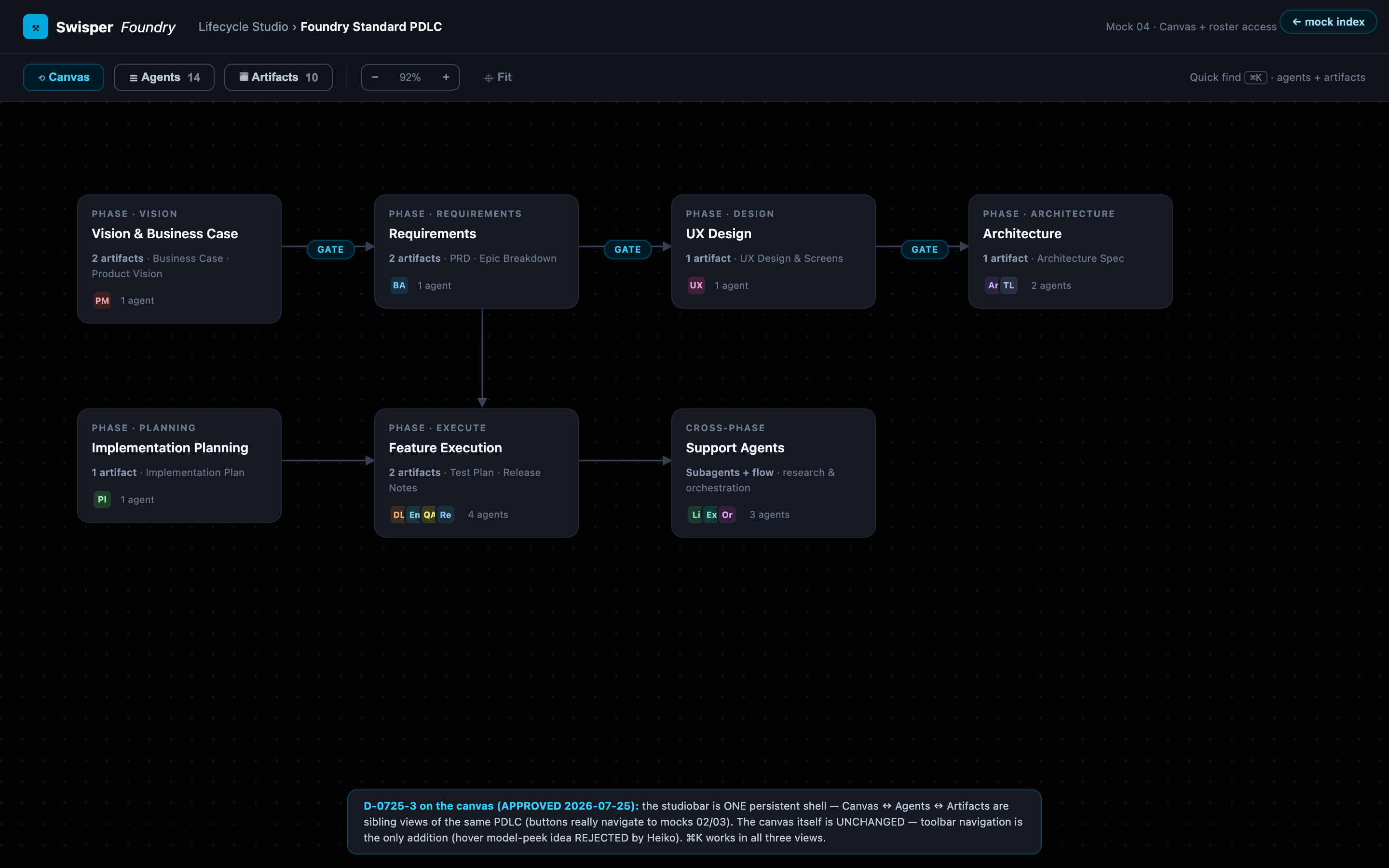Click 'UX Design & Screens' artifact text
This screenshot has width=1389, height=868.
791,258
